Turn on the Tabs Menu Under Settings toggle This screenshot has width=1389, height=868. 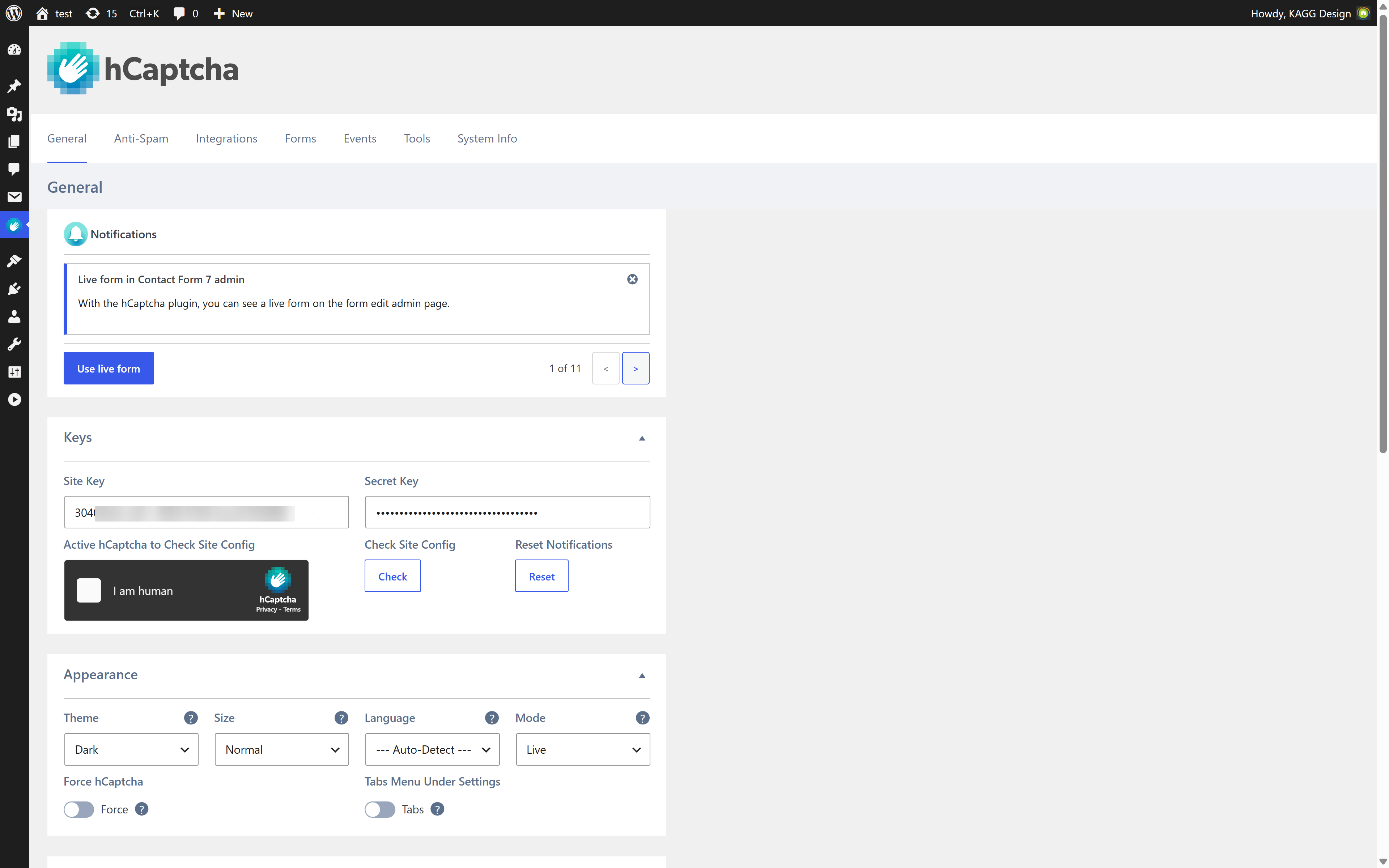[x=379, y=809]
